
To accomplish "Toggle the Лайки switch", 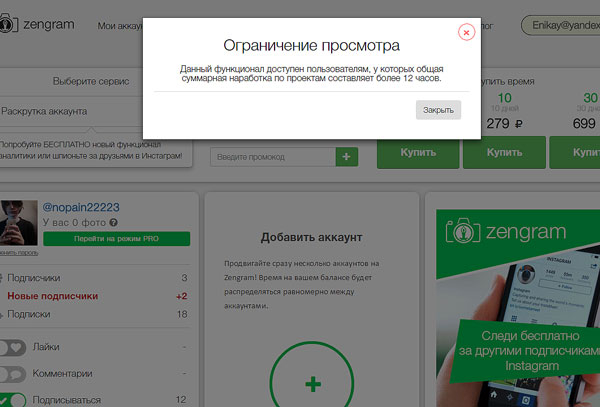I will point(13,348).
